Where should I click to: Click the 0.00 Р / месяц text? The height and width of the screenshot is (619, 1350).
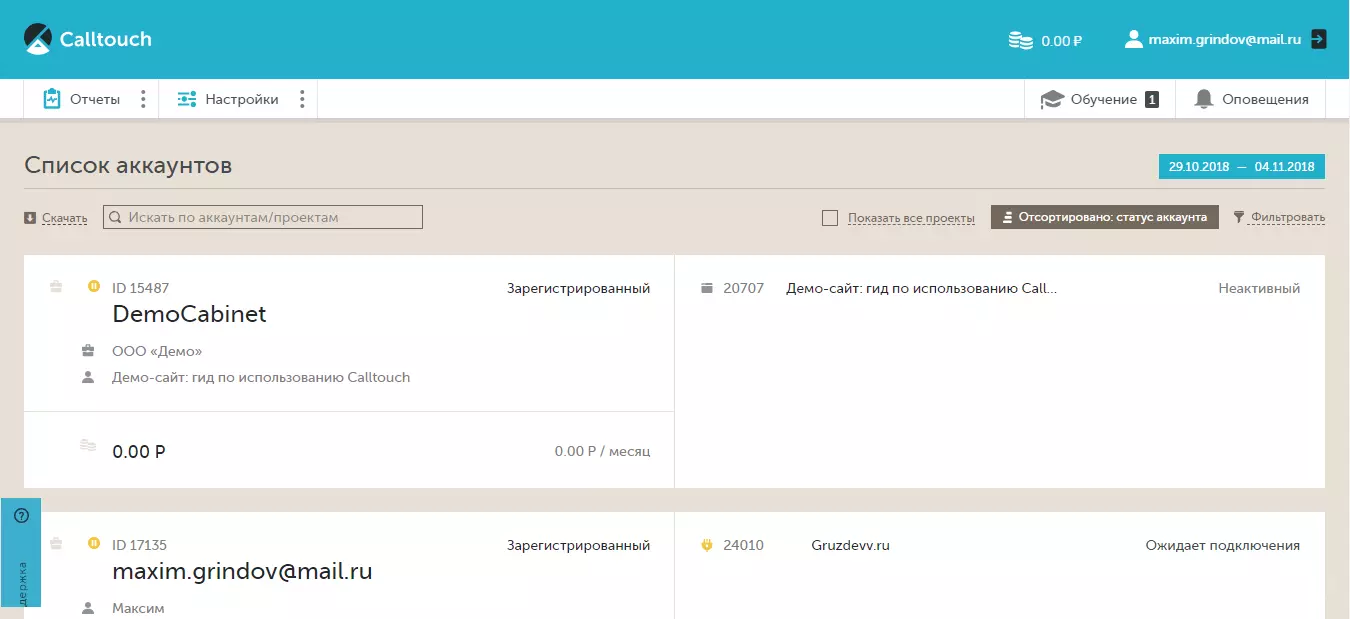point(603,451)
